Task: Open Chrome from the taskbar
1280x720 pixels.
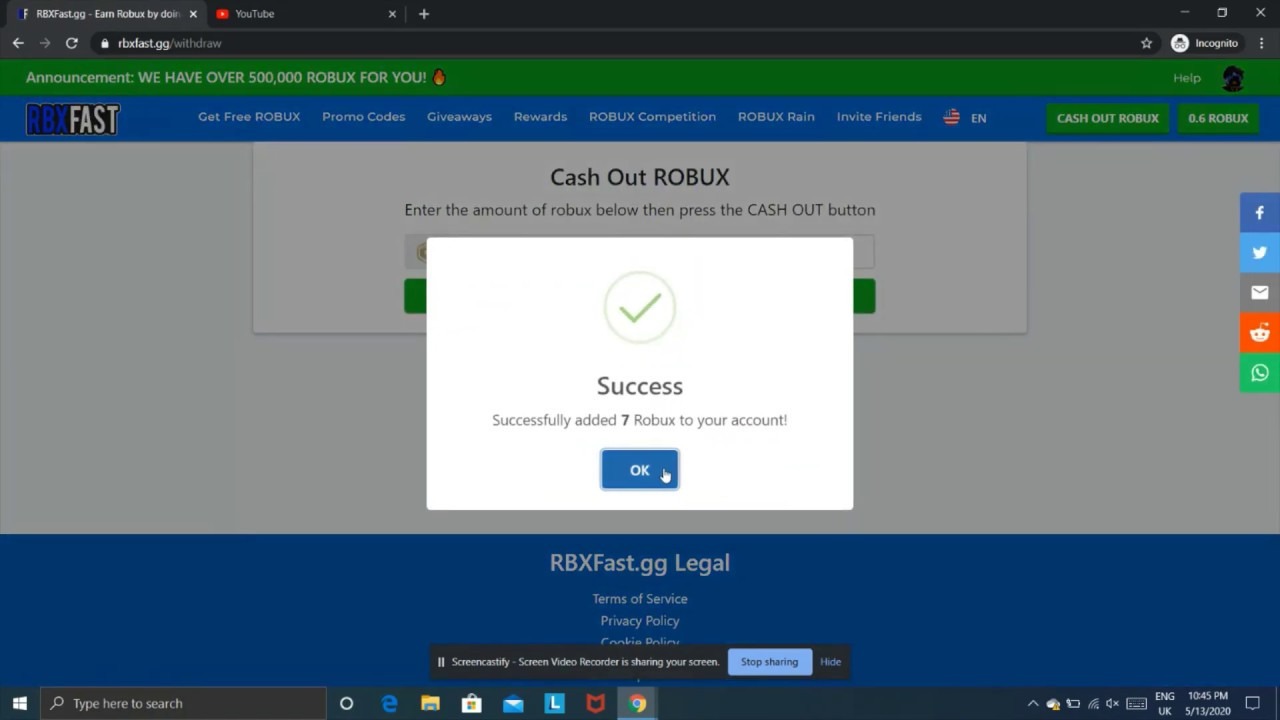Action: [637, 703]
